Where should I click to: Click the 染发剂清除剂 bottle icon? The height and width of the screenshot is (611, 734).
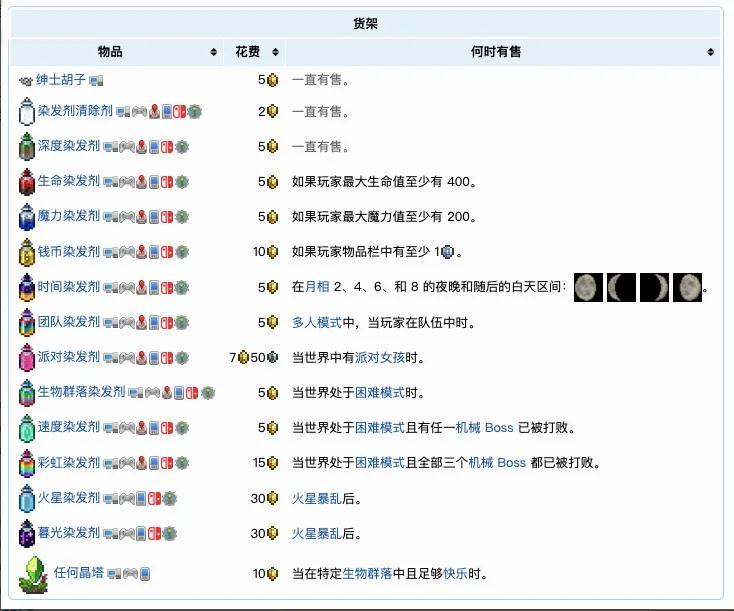pyautogui.click(x=26, y=112)
